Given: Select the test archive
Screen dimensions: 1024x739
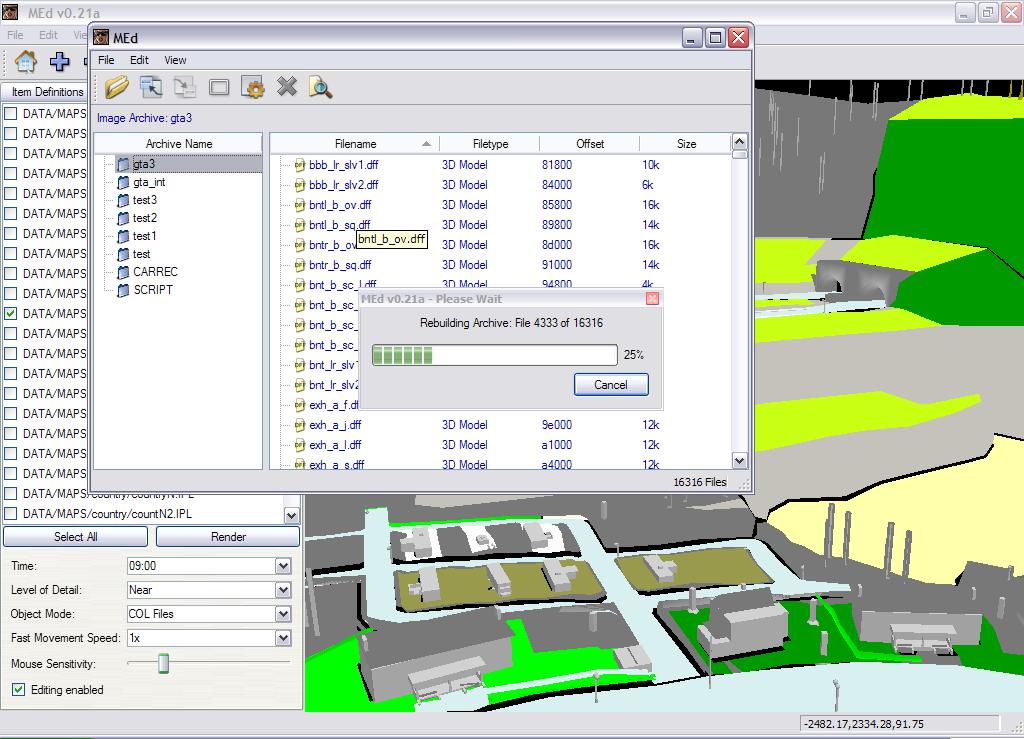Looking at the screenshot, I should 141,254.
